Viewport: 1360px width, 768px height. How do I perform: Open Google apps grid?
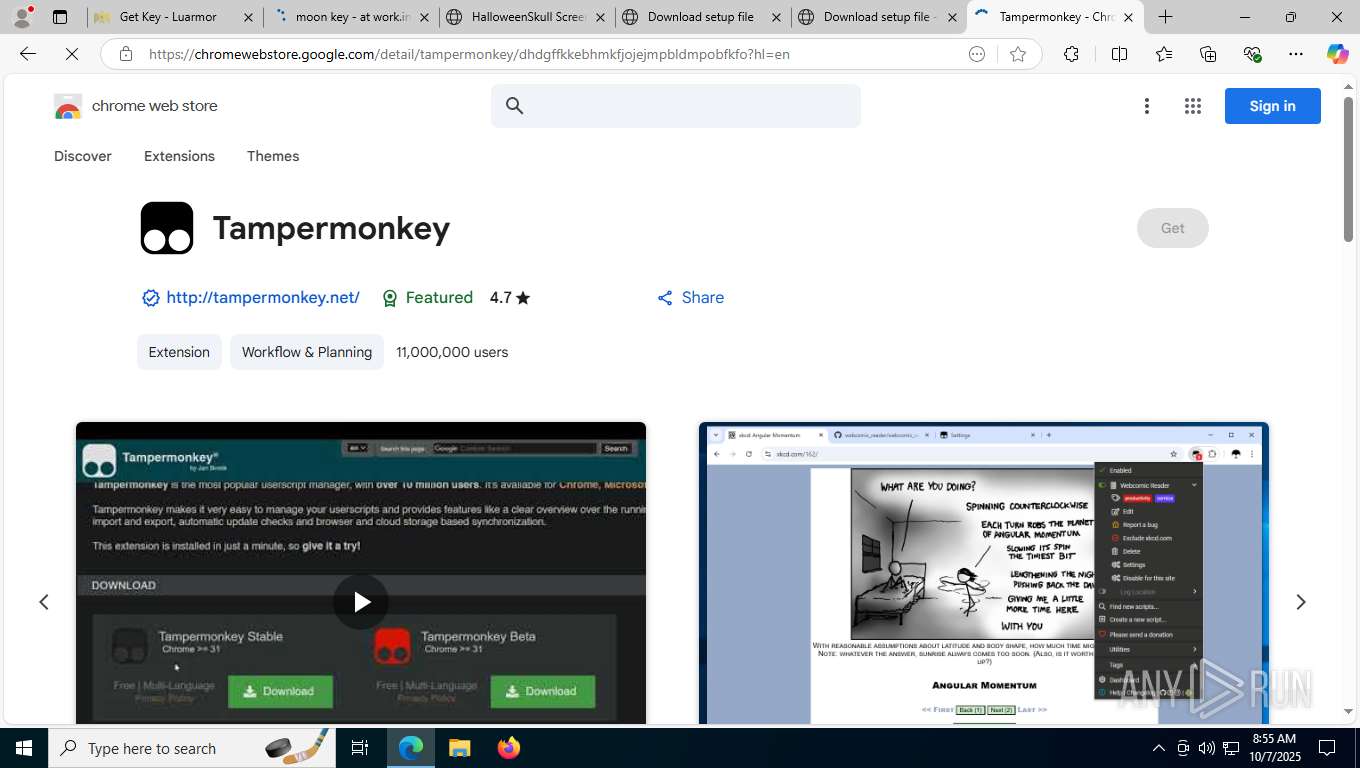click(1192, 106)
